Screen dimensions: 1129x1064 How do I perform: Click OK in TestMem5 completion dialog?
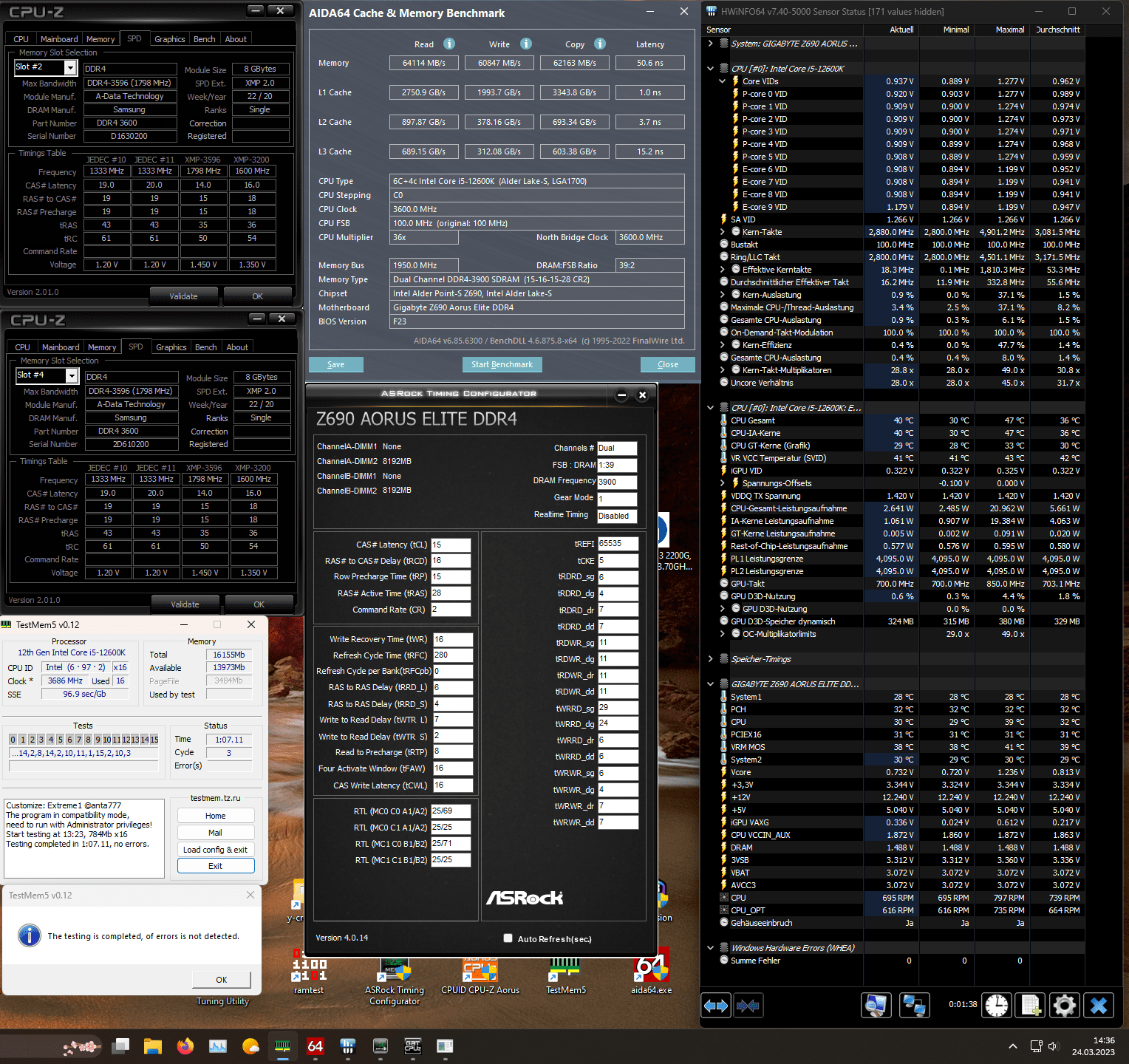coord(222,980)
